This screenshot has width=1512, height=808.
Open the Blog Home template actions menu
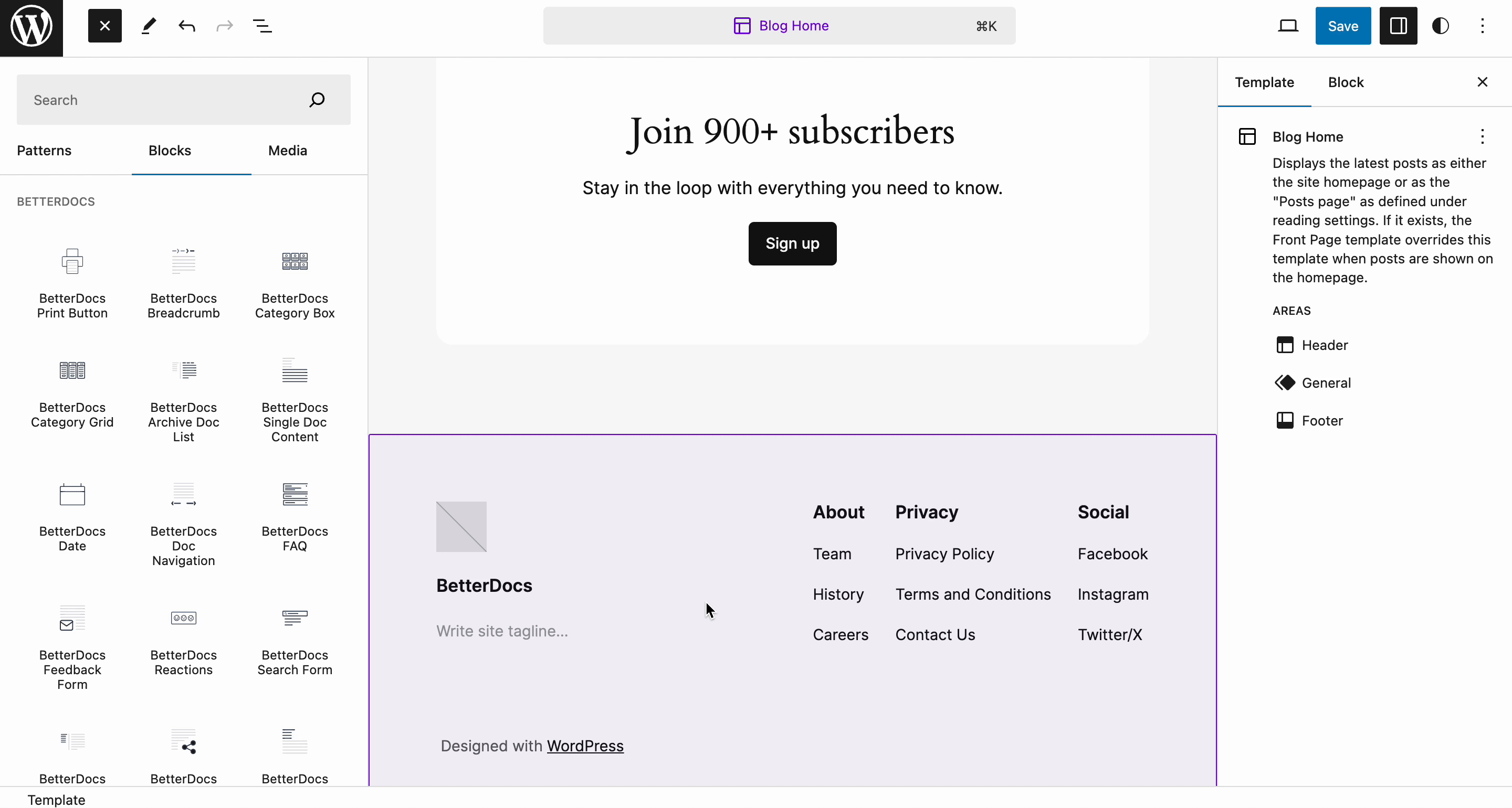(x=1483, y=137)
